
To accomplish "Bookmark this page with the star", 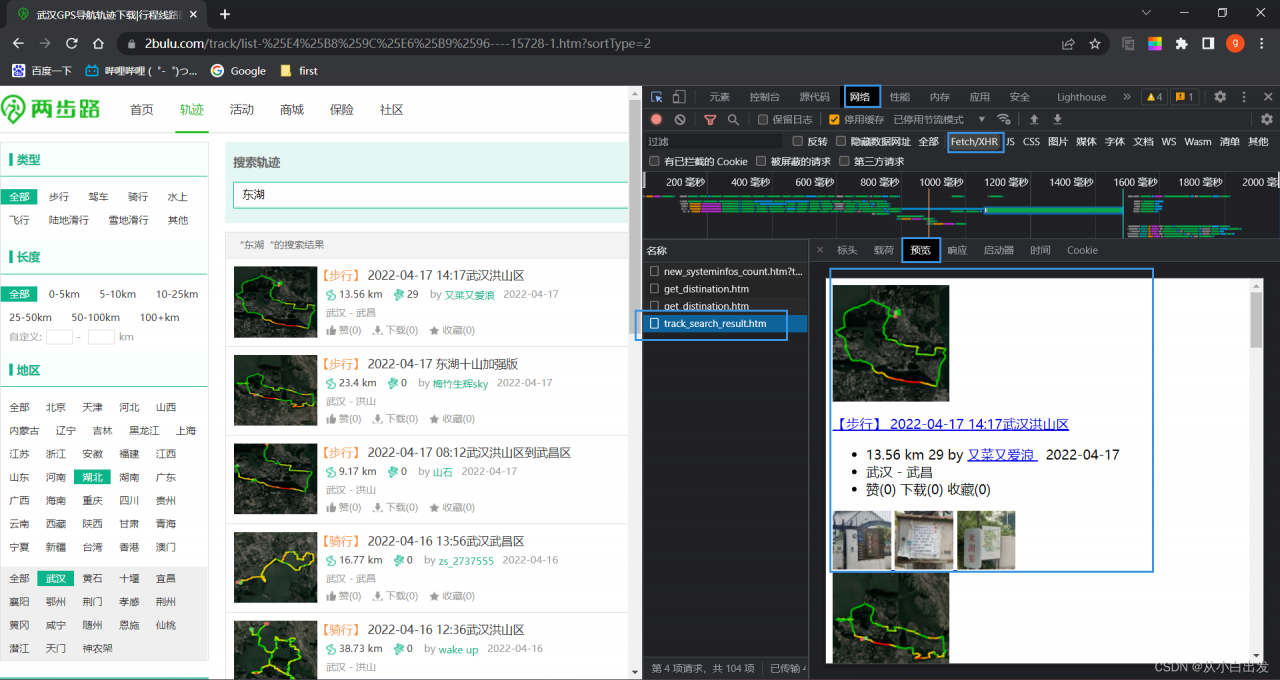I will [x=1095, y=44].
